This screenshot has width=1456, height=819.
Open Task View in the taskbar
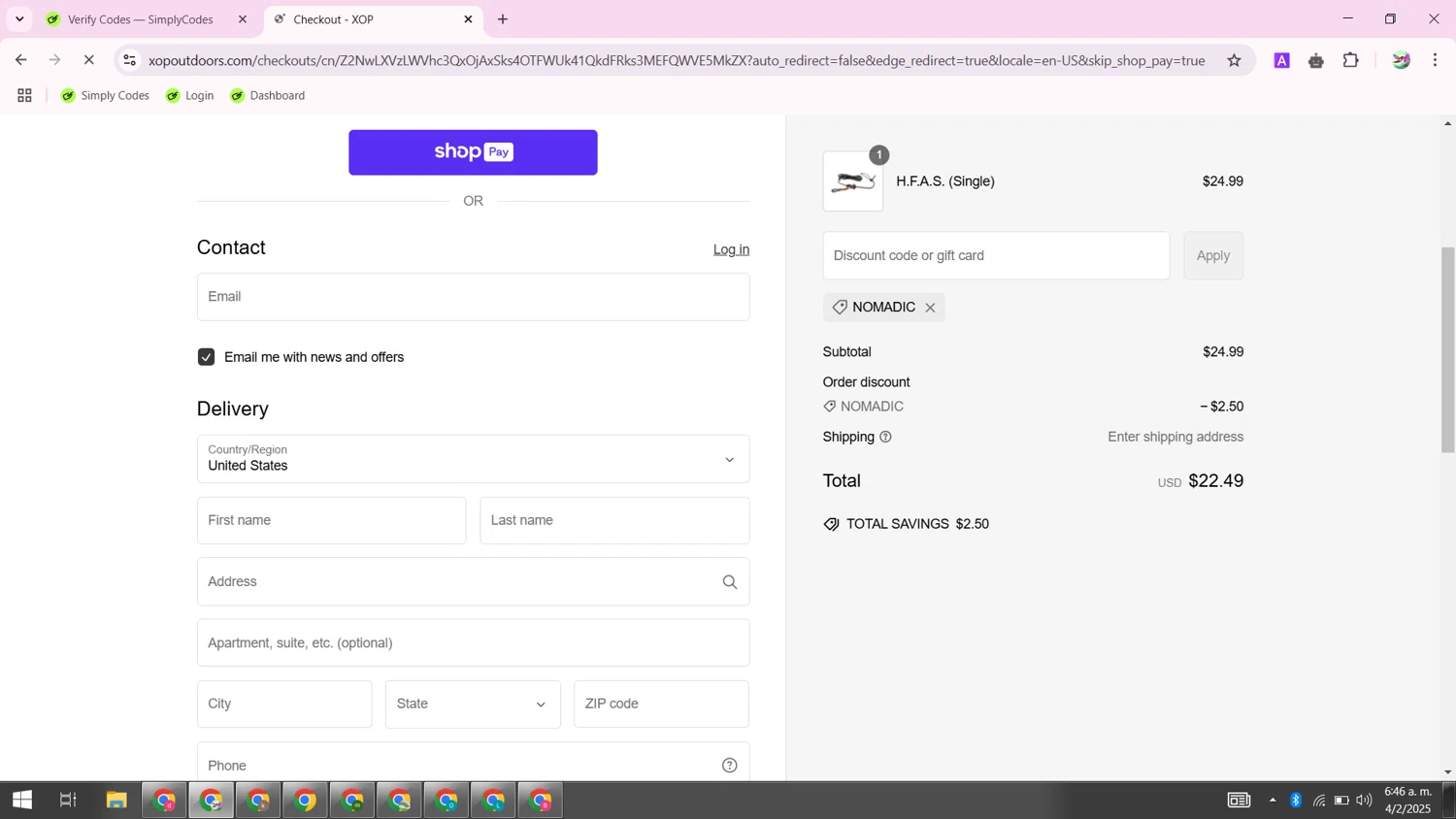[68, 801]
